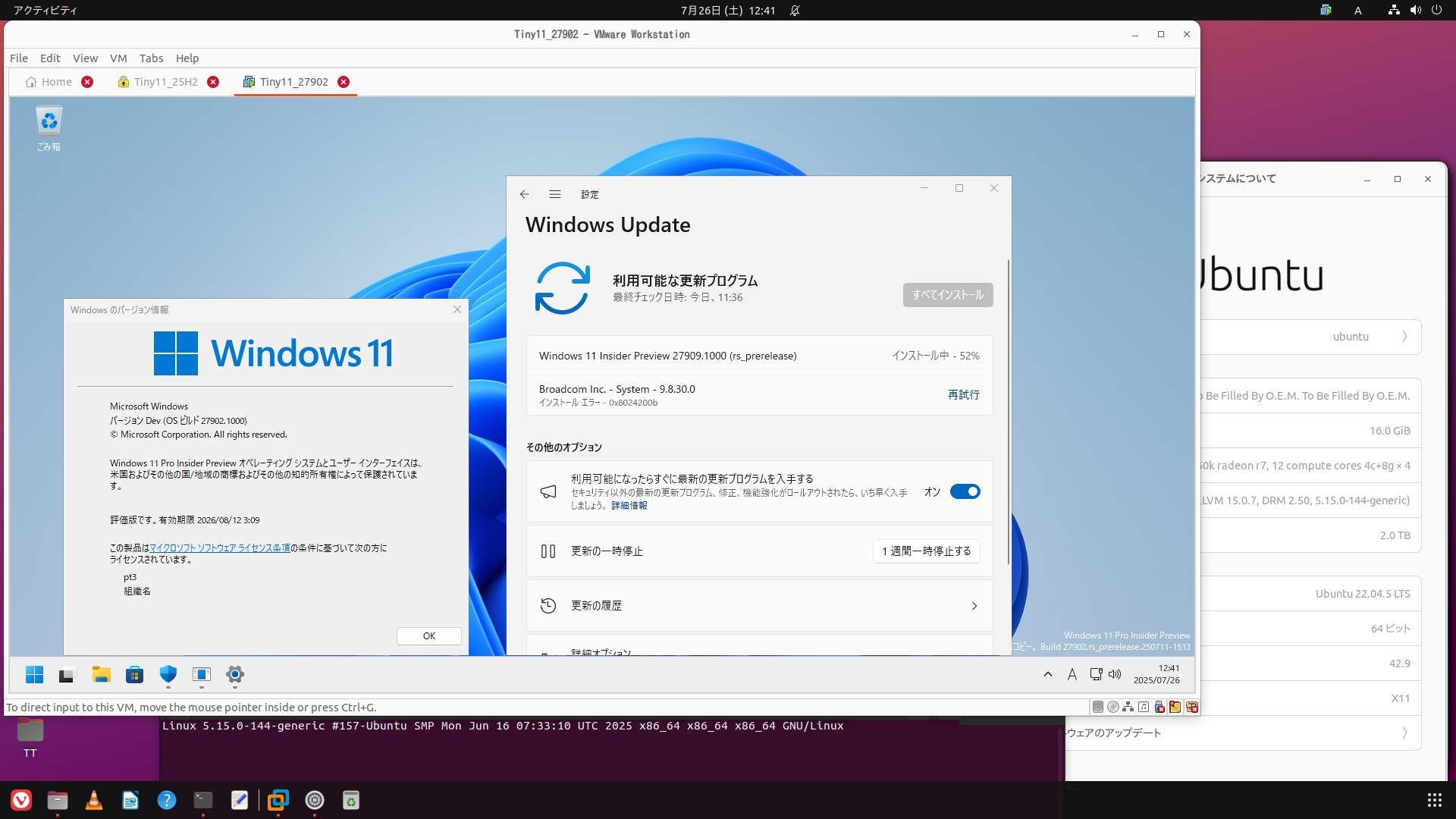The height and width of the screenshot is (819, 1456).
Task: Click 再試行 for the Broadcom update
Action: pyautogui.click(x=963, y=395)
